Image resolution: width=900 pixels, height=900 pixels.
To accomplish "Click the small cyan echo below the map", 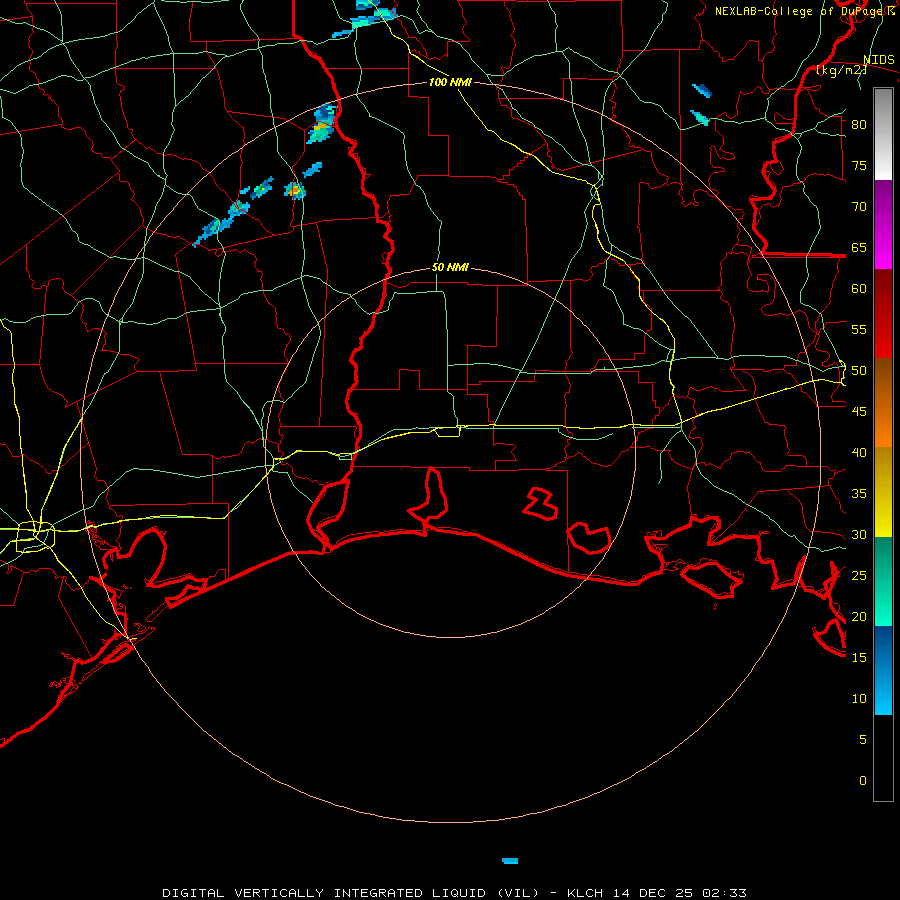I will 510,861.
